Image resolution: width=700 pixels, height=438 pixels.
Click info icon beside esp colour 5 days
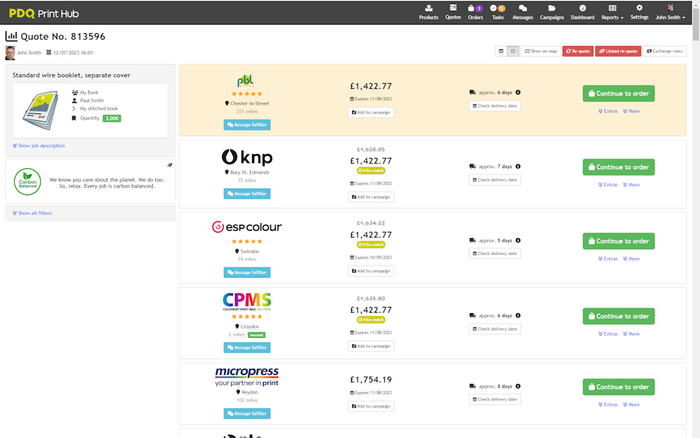(x=518, y=240)
